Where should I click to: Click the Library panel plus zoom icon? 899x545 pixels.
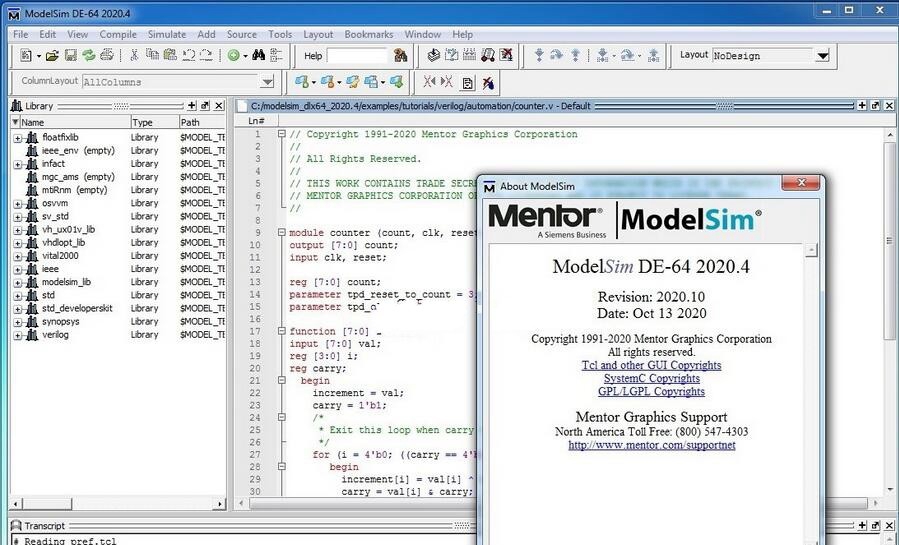tap(191, 105)
